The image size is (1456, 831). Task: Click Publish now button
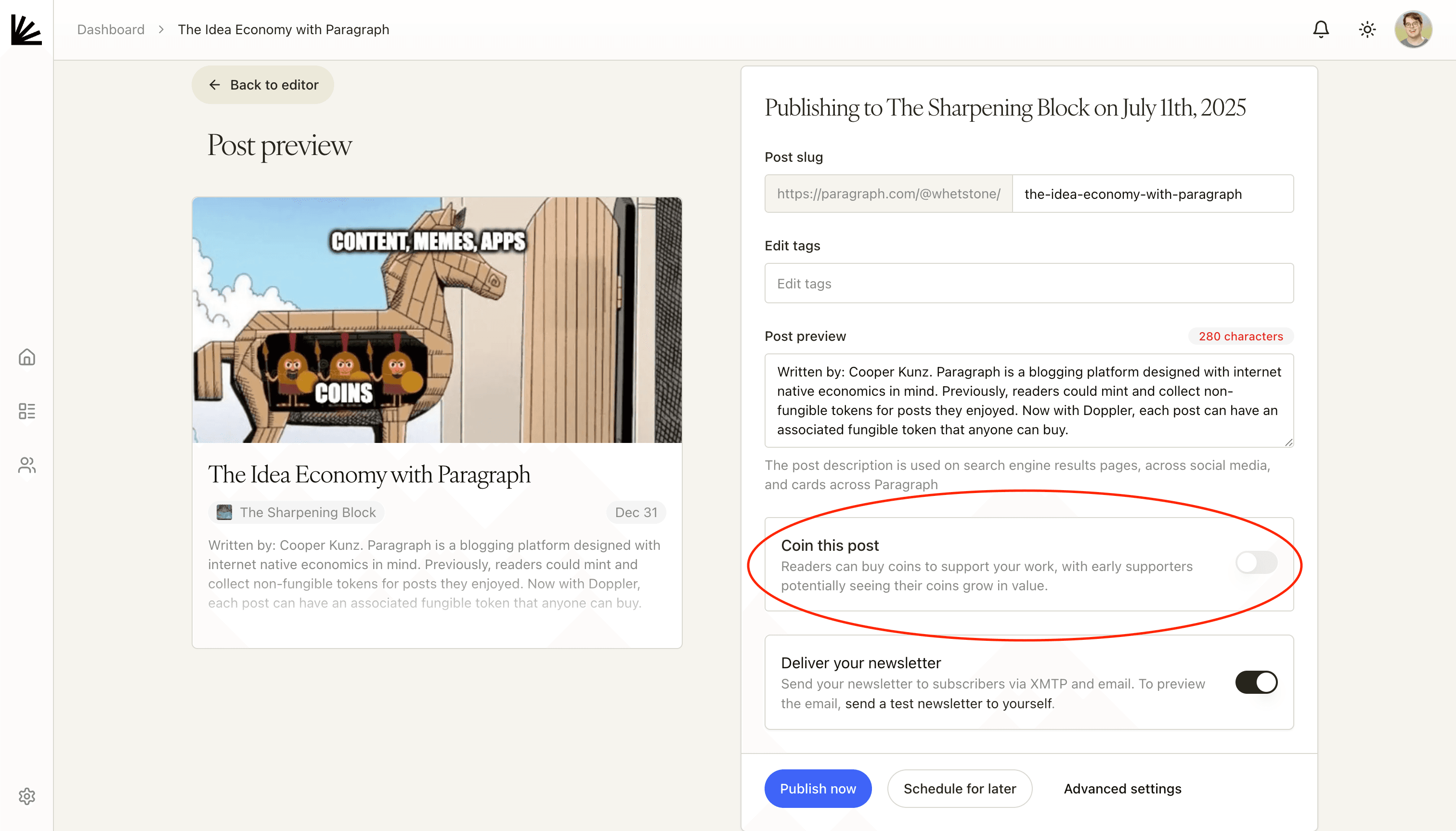(818, 788)
